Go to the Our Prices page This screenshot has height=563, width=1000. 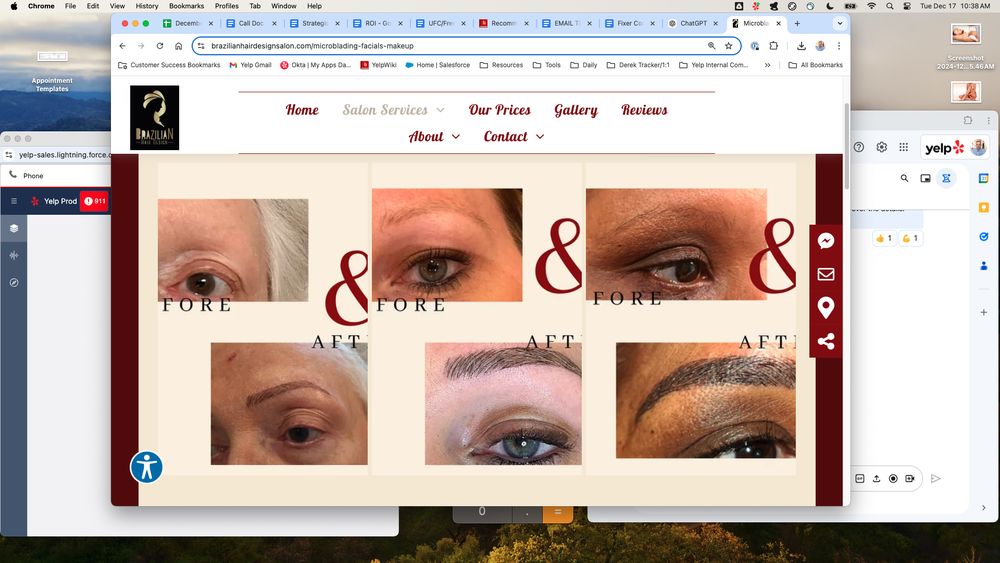(500, 110)
